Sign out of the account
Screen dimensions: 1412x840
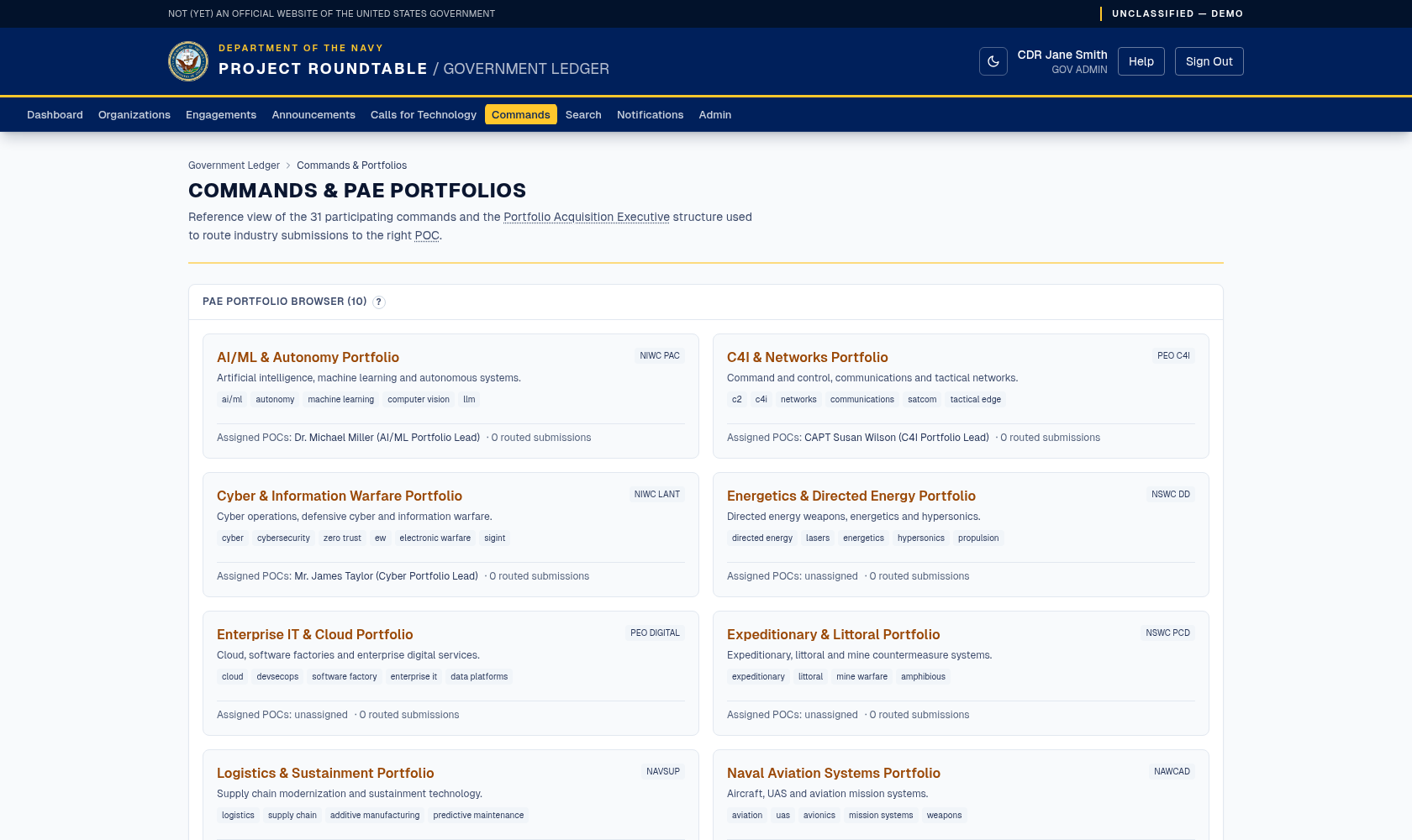1209,61
